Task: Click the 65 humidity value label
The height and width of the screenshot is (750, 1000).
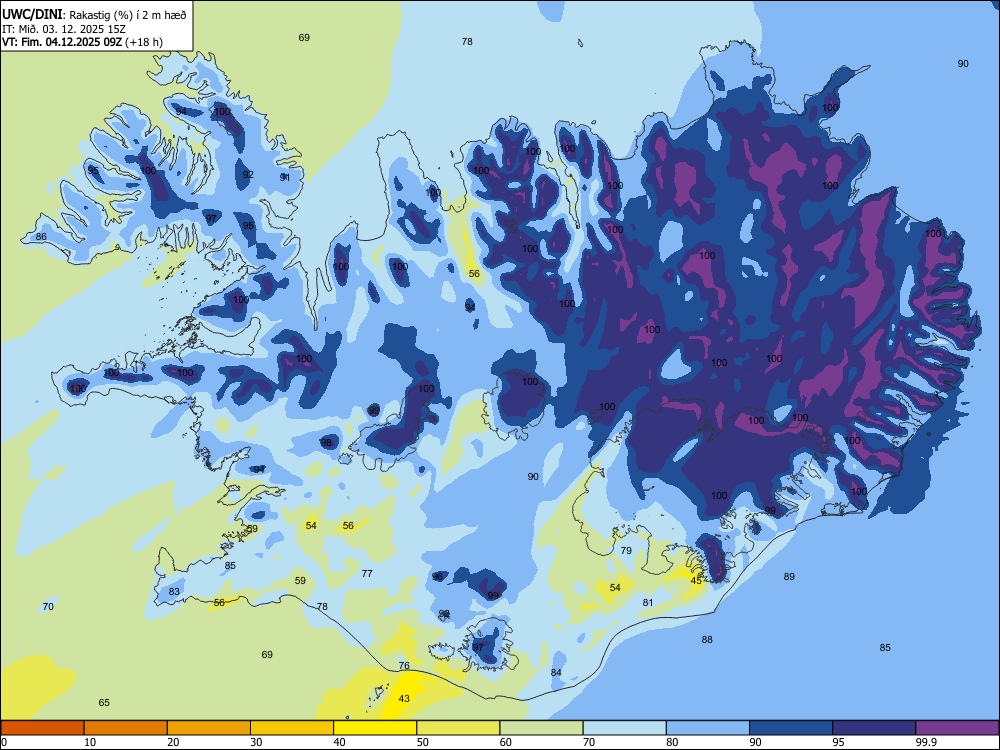Action: [x=104, y=703]
